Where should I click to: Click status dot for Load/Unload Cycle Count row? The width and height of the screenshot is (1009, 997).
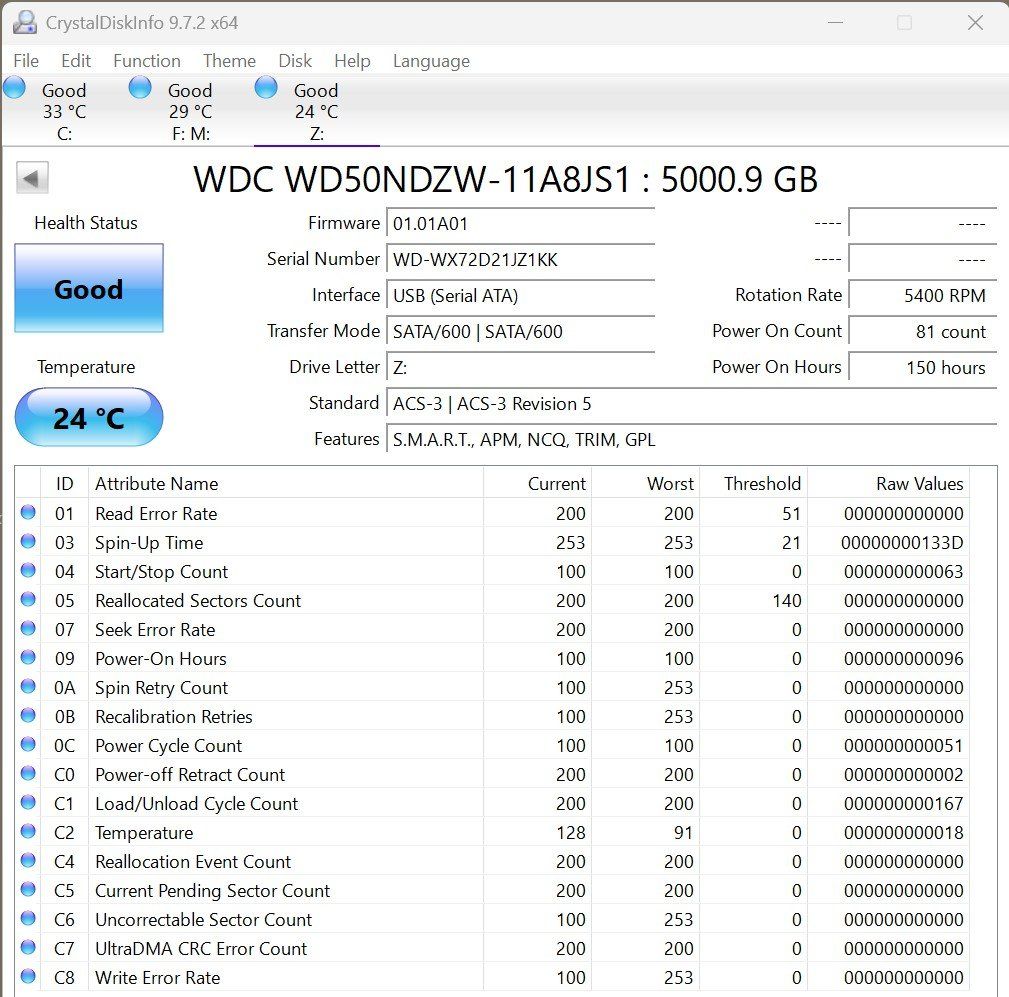click(x=28, y=802)
